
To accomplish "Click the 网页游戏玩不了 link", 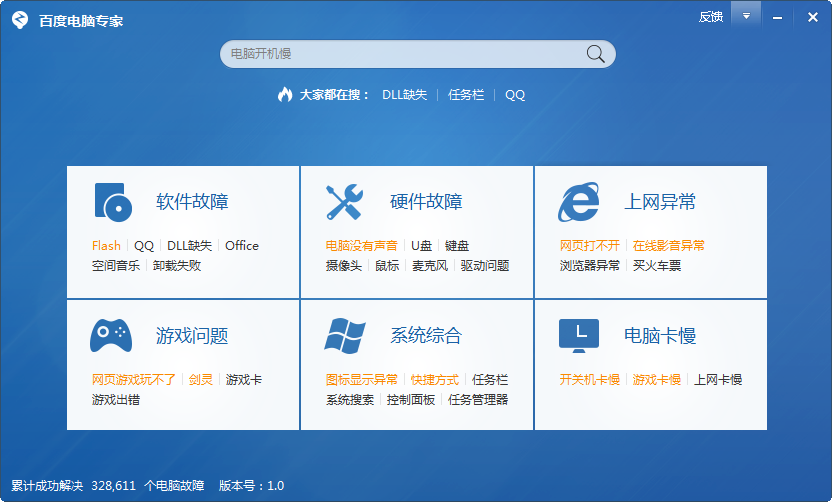I will [134, 380].
